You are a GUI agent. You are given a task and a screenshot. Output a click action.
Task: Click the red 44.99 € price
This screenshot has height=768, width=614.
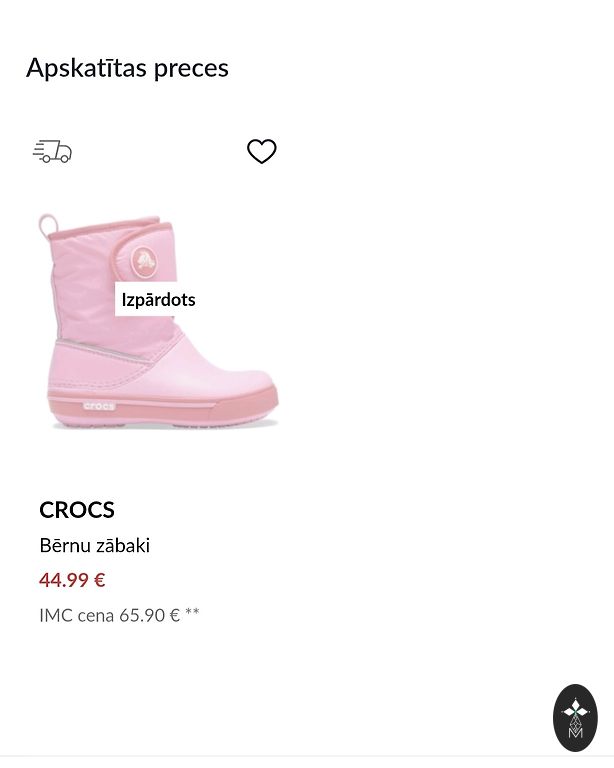point(72,580)
